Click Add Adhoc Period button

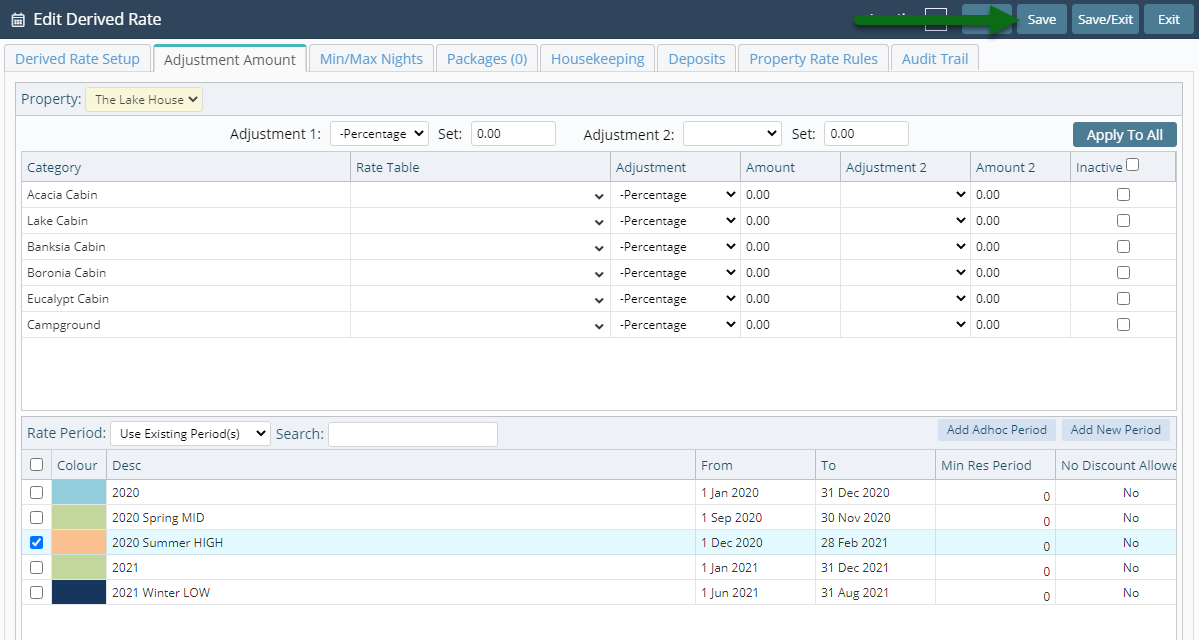(996, 430)
